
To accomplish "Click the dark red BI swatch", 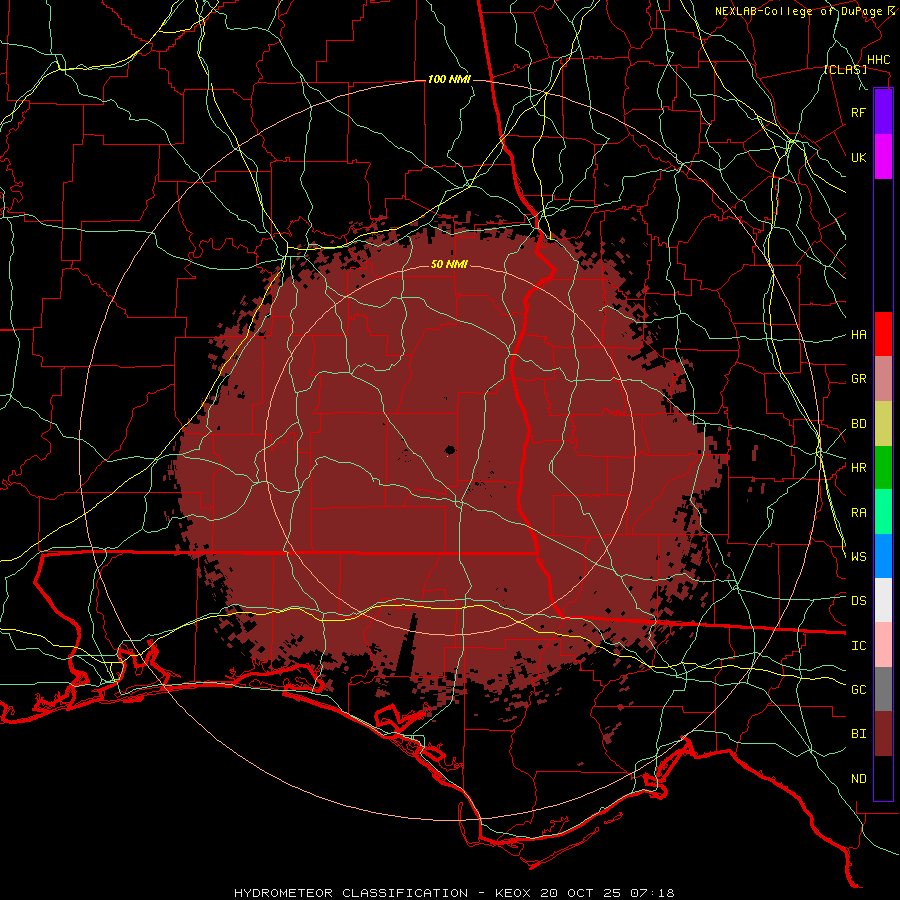I will [x=883, y=734].
